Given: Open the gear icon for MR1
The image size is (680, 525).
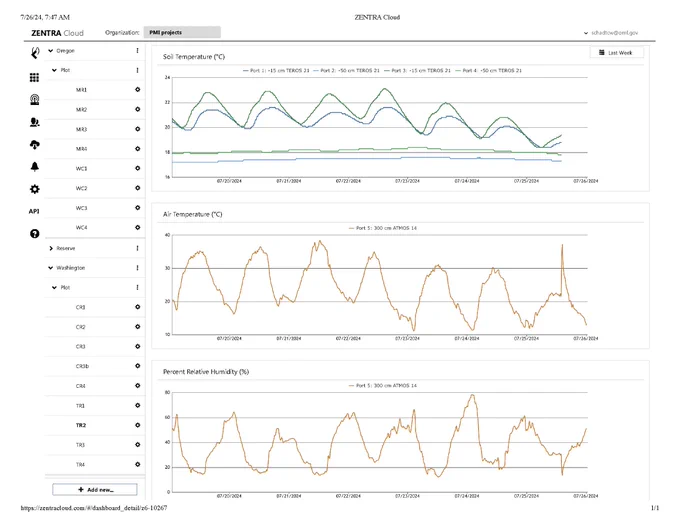Looking at the screenshot, I should click(137, 89).
